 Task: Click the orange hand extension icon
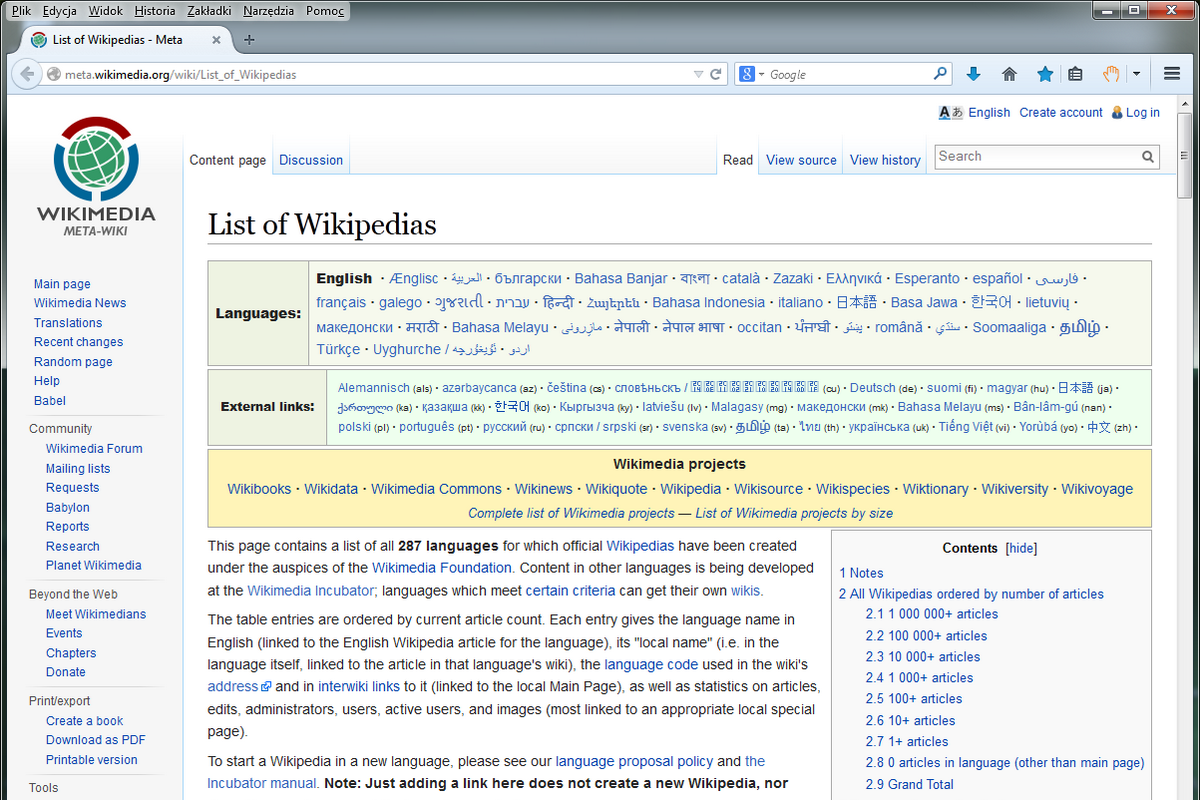pyautogui.click(x=1111, y=74)
